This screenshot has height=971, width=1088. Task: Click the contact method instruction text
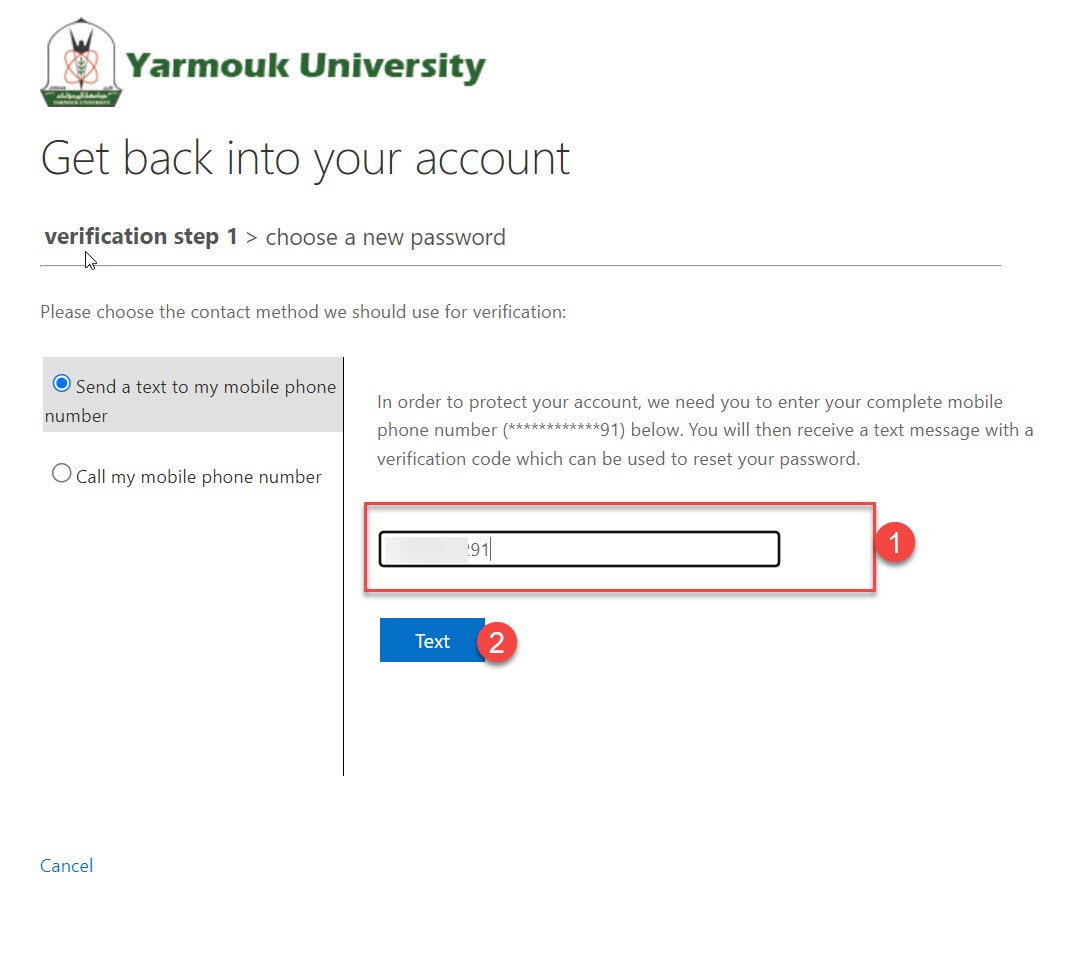303,312
